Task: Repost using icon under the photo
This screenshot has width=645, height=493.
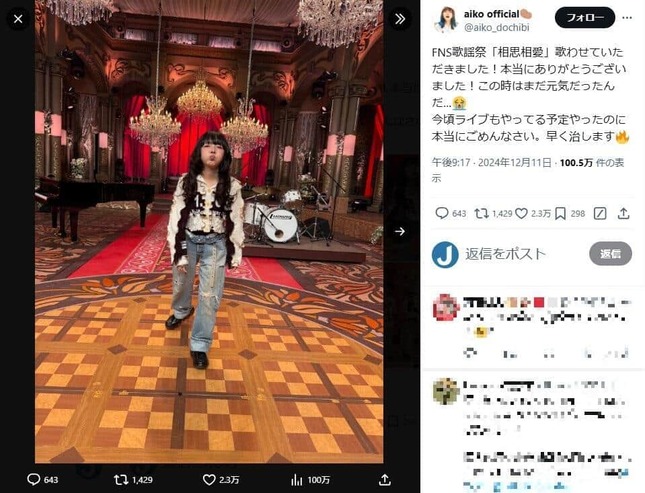Action: [121, 479]
